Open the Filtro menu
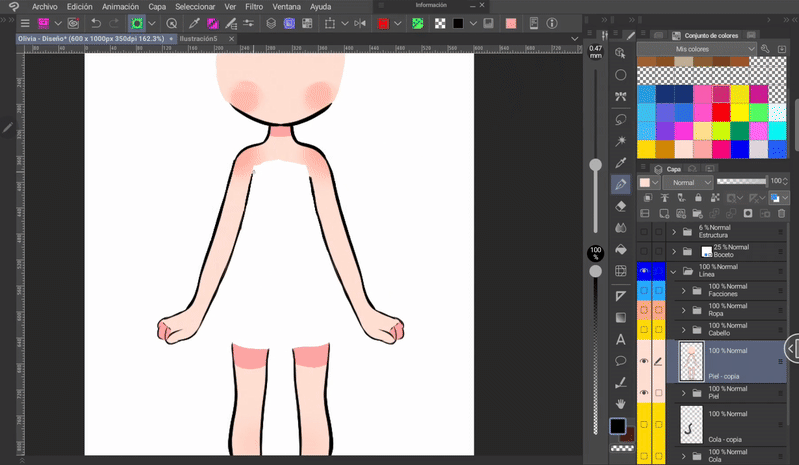 pyautogui.click(x=254, y=6)
